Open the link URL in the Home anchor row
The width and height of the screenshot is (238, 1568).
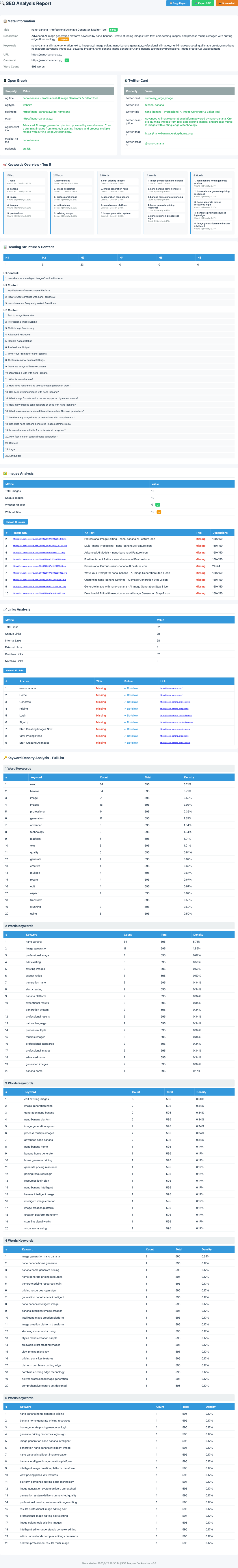(x=171, y=695)
